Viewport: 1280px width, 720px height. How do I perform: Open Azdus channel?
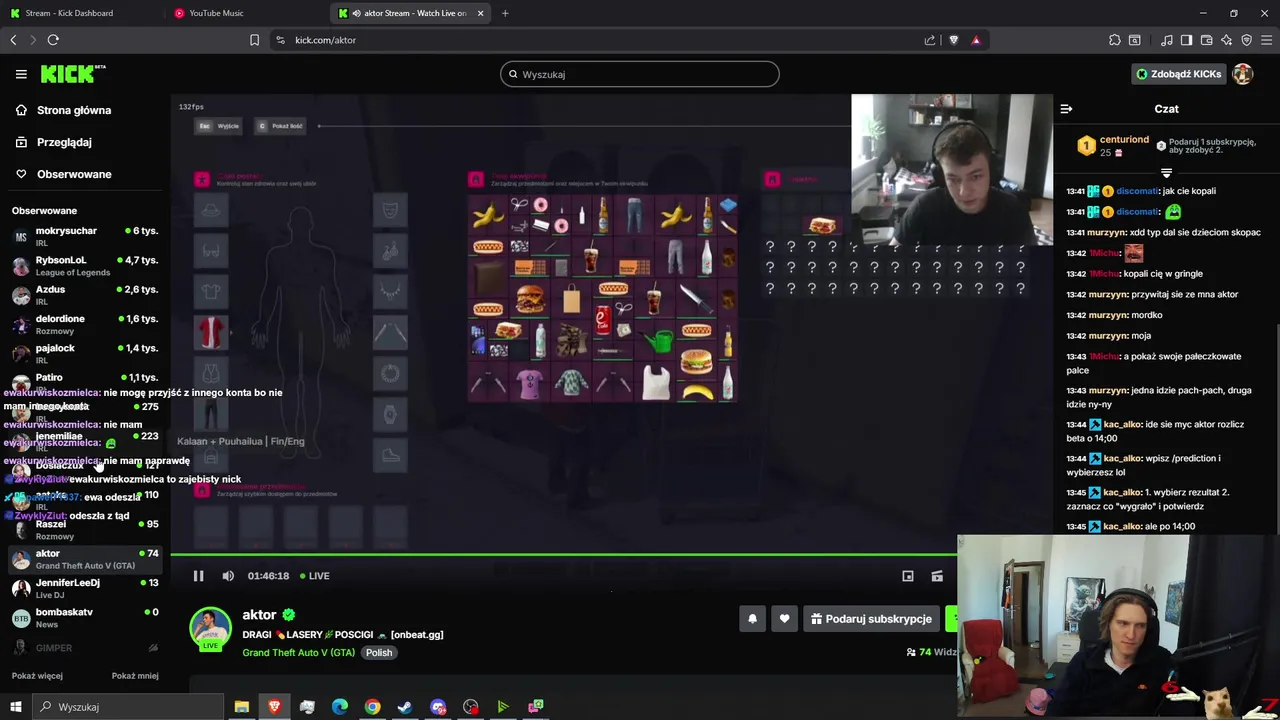(x=85, y=295)
